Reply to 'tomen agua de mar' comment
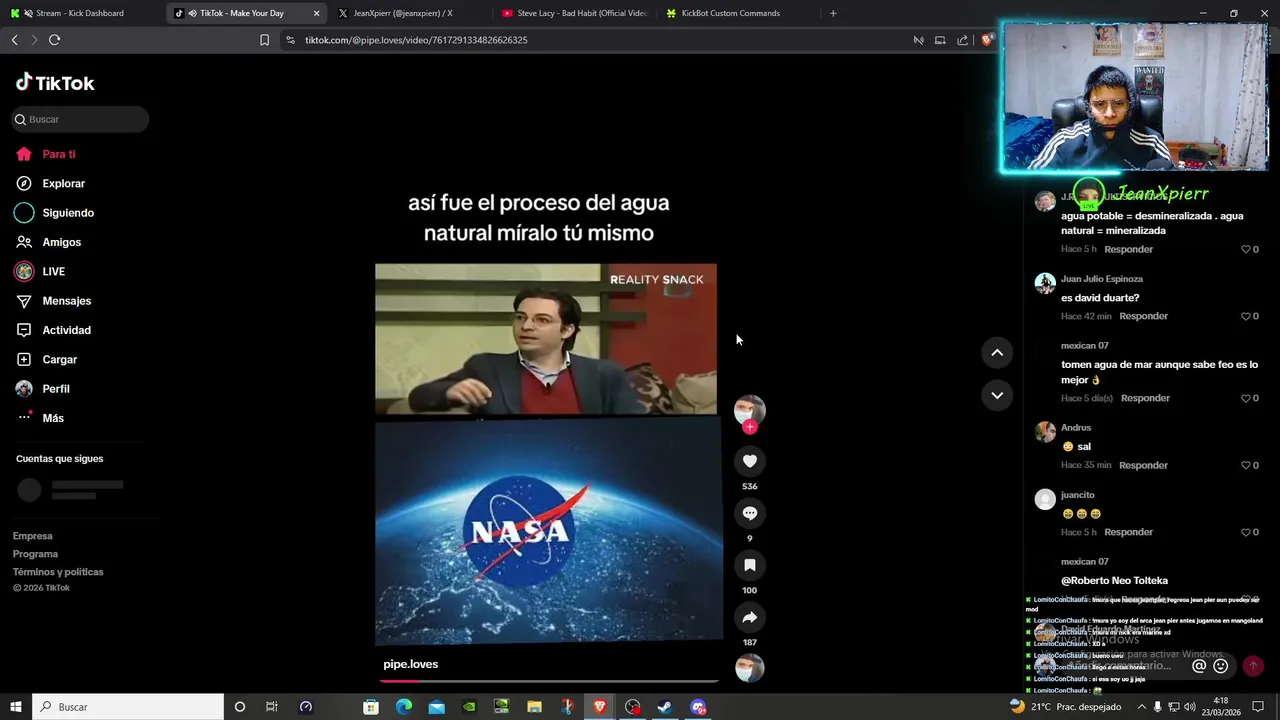The image size is (1280, 720). click(x=1145, y=398)
